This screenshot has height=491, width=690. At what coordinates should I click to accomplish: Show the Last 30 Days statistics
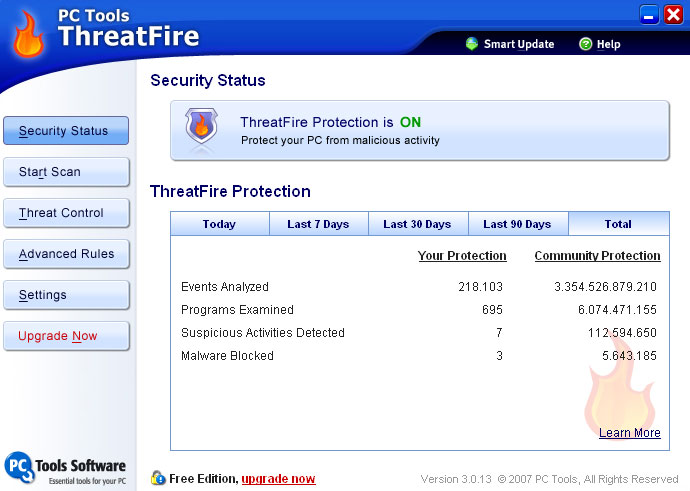pos(417,224)
